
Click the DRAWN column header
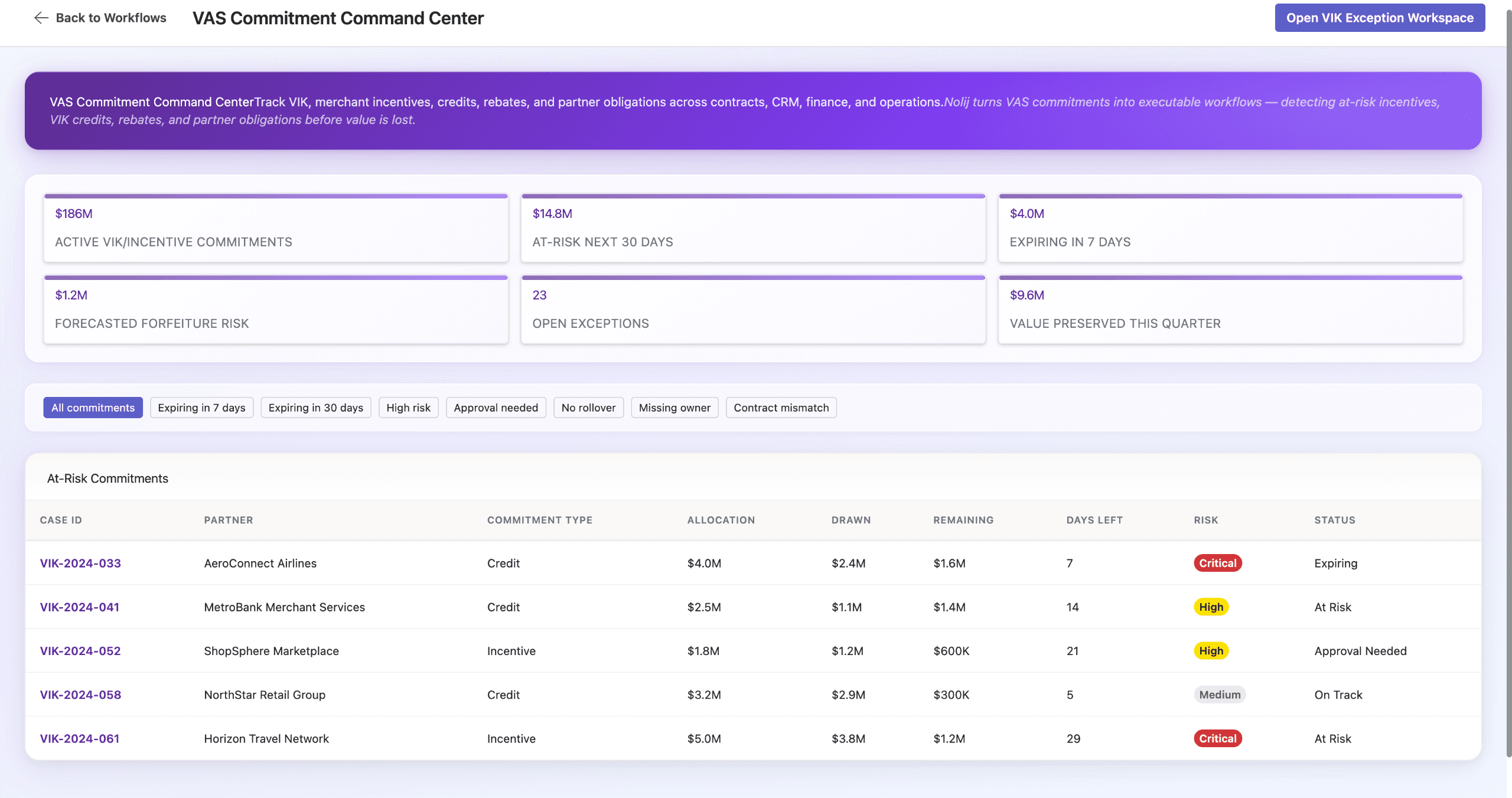pyautogui.click(x=851, y=520)
